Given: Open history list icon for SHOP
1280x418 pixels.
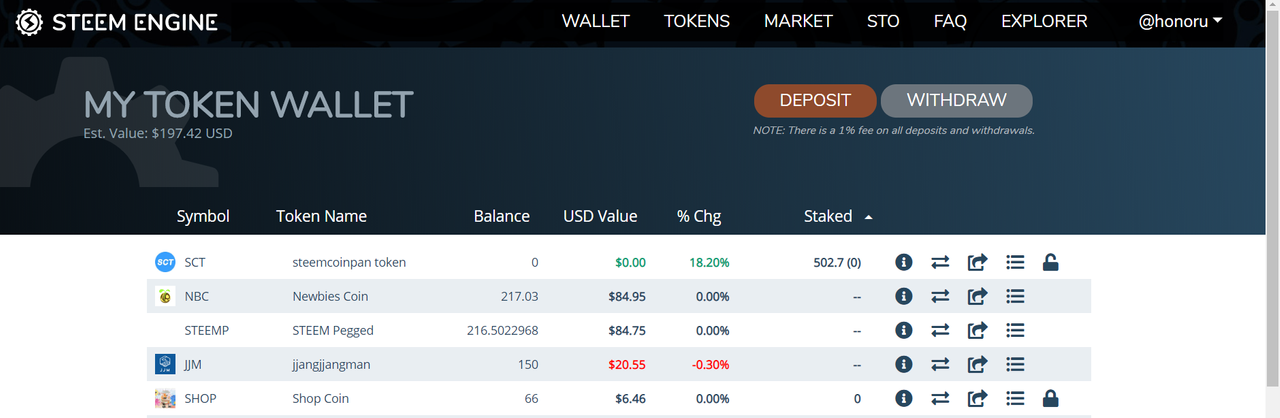Looking at the screenshot, I should pos(1015,398).
